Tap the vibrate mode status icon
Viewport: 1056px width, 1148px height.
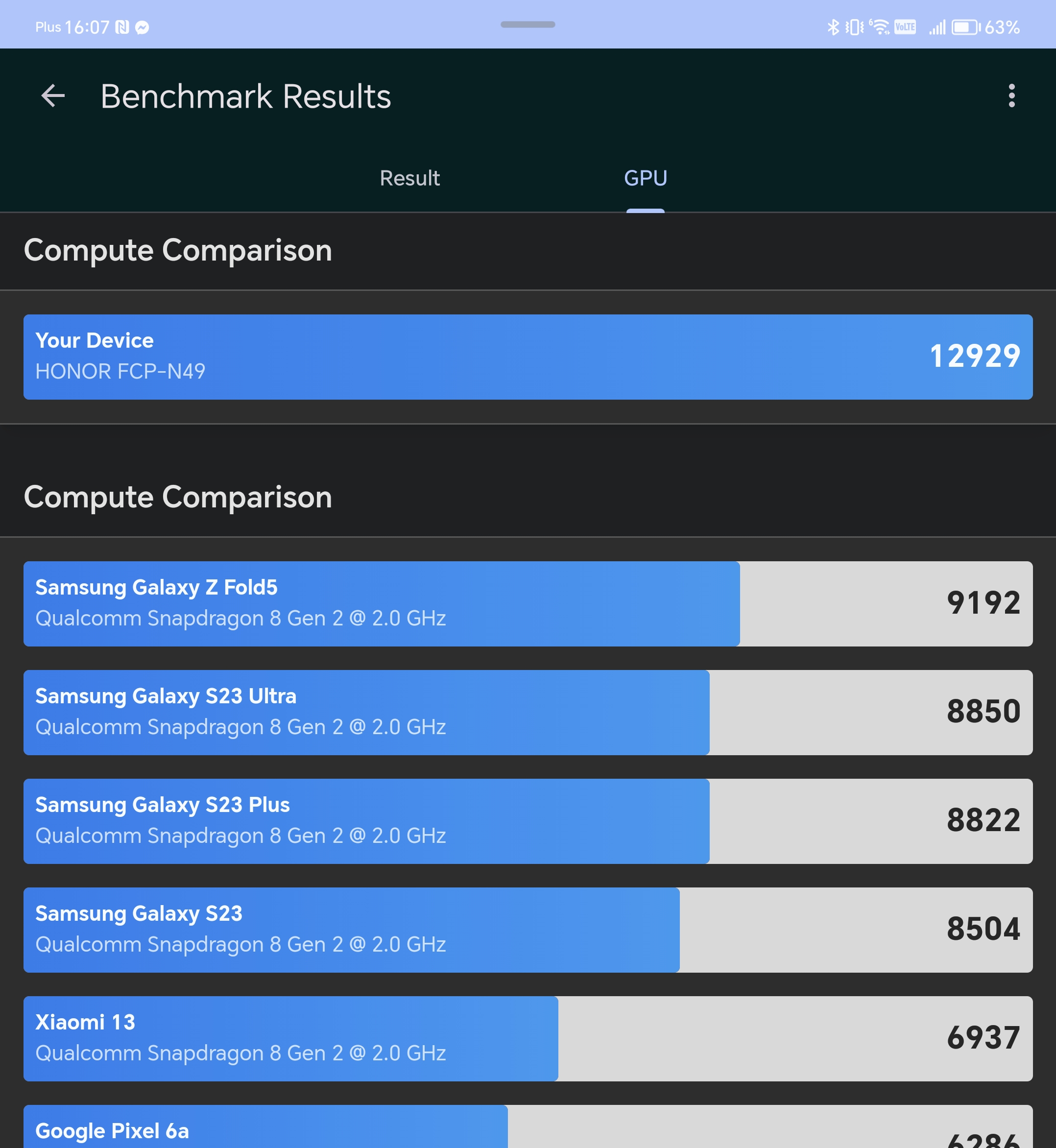click(x=855, y=27)
